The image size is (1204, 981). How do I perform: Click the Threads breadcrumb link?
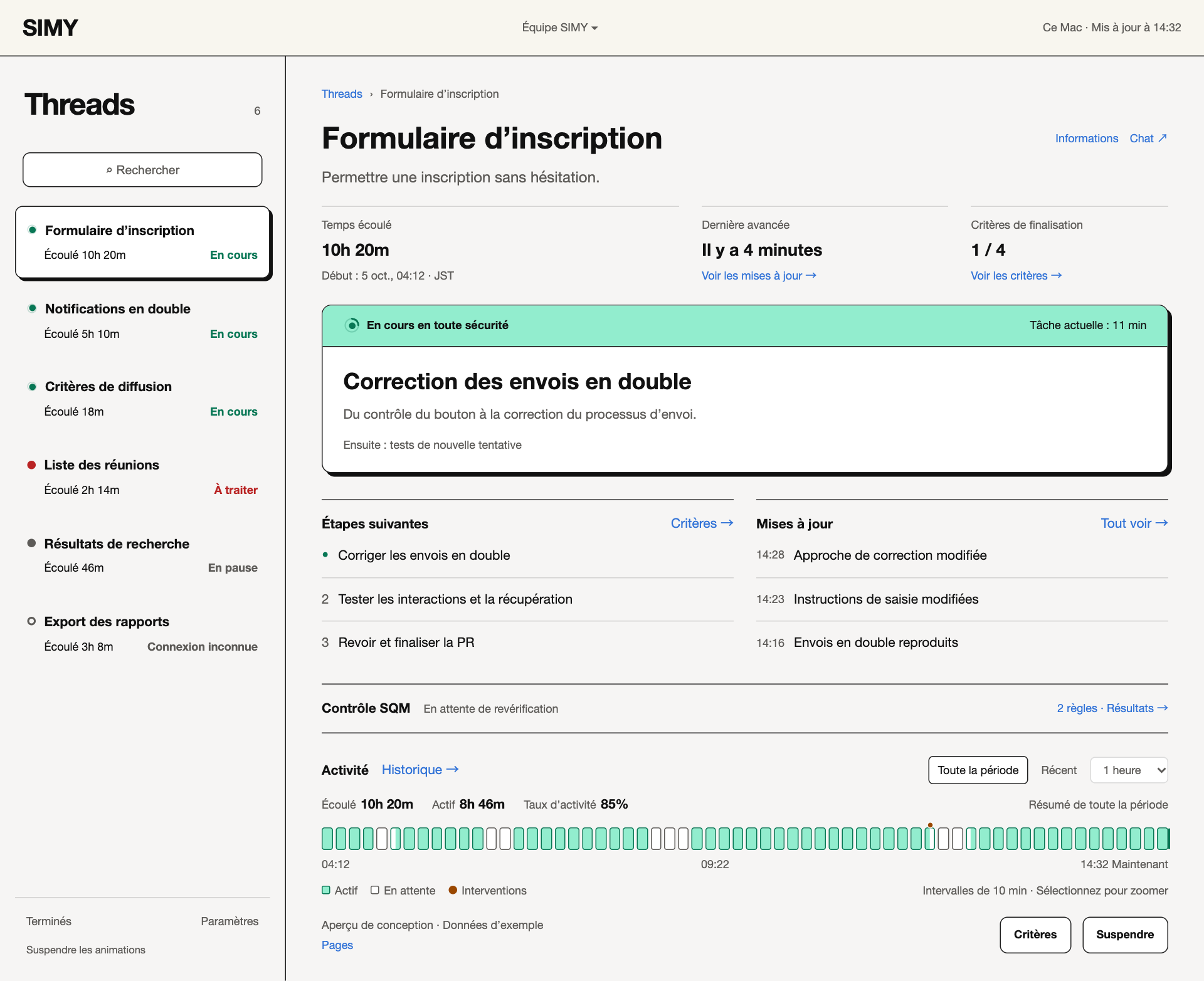pos(342,94)
